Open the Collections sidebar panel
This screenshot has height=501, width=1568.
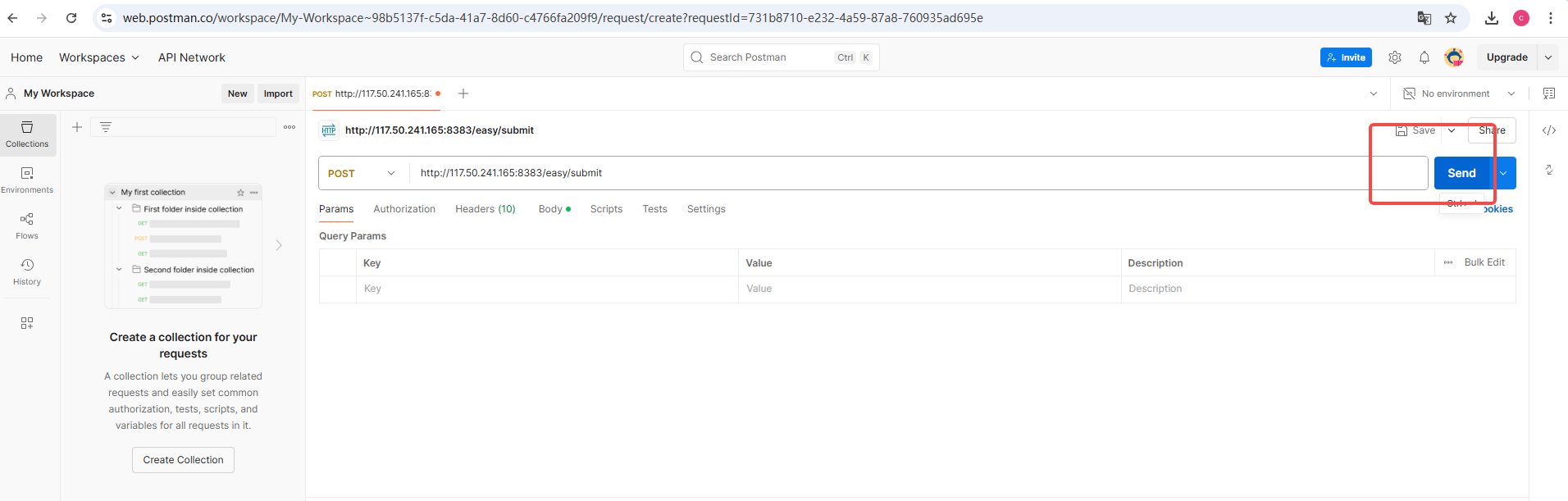(x=27, y=134)
